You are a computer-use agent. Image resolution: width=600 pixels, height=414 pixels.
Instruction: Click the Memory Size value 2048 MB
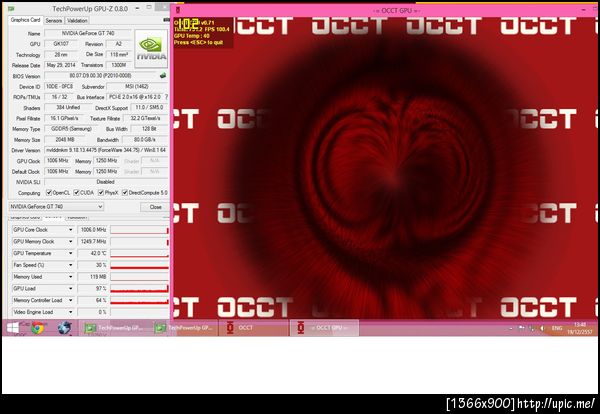(67, 140)
